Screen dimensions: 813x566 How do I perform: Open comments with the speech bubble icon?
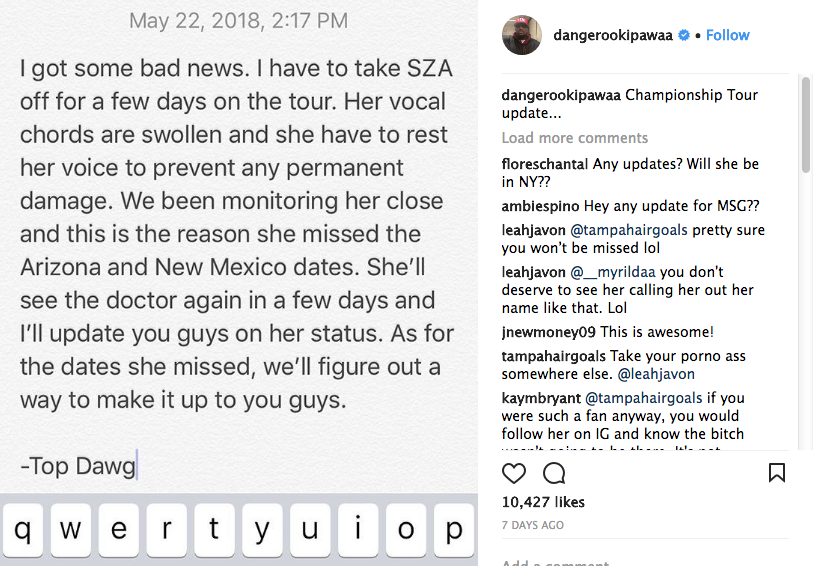click(553, 472)
